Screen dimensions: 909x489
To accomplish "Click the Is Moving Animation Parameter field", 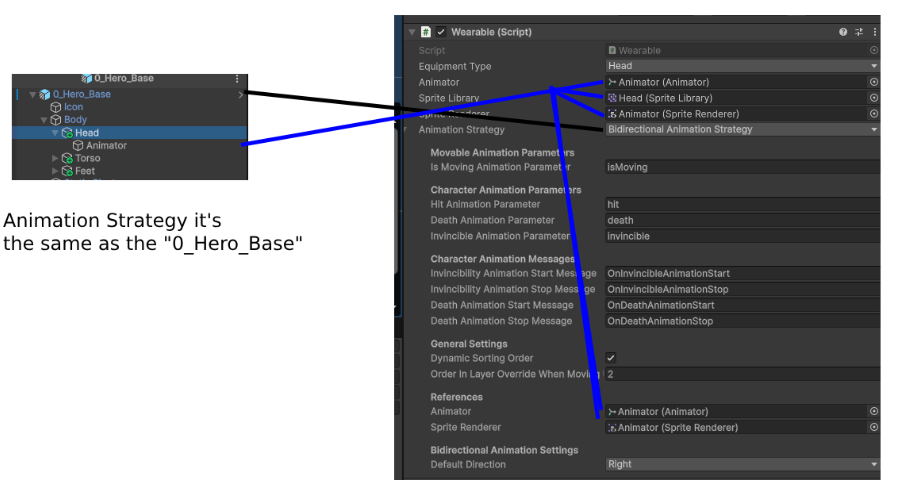I will click(x=741, y=167).
